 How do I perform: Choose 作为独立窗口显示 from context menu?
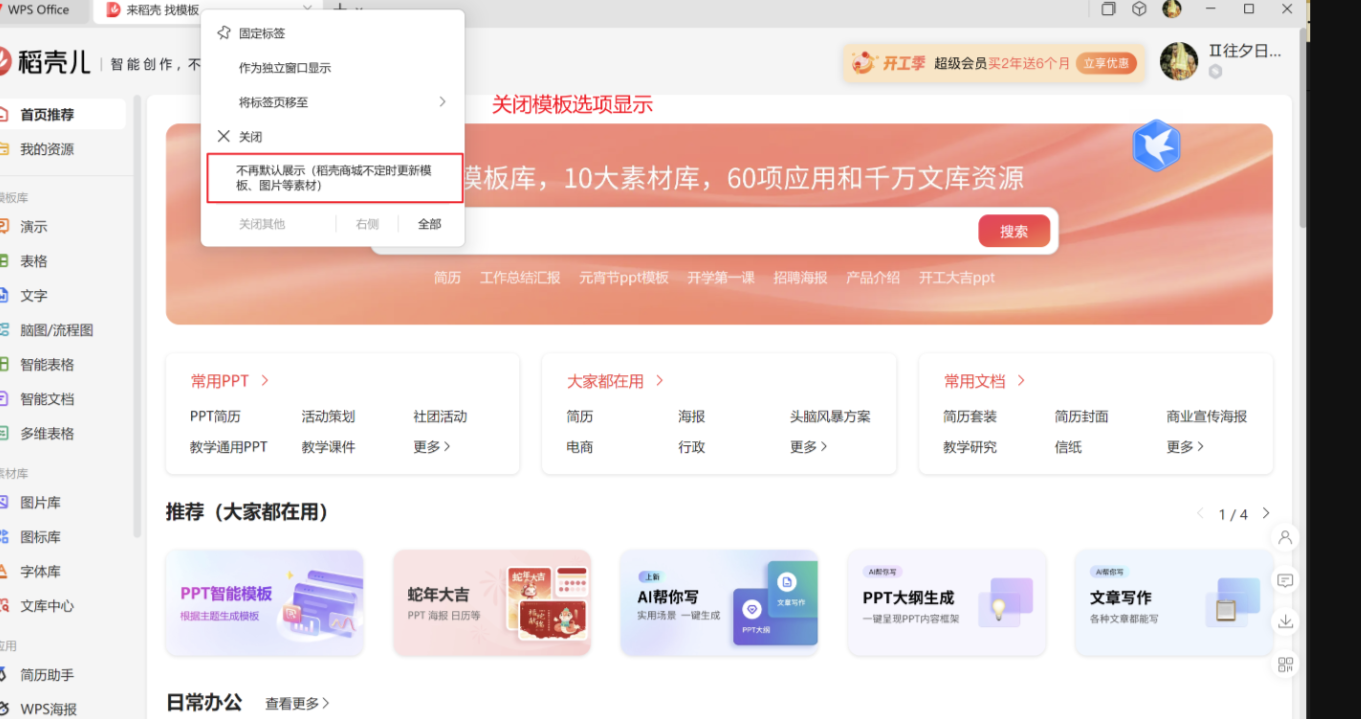[284, 68]
